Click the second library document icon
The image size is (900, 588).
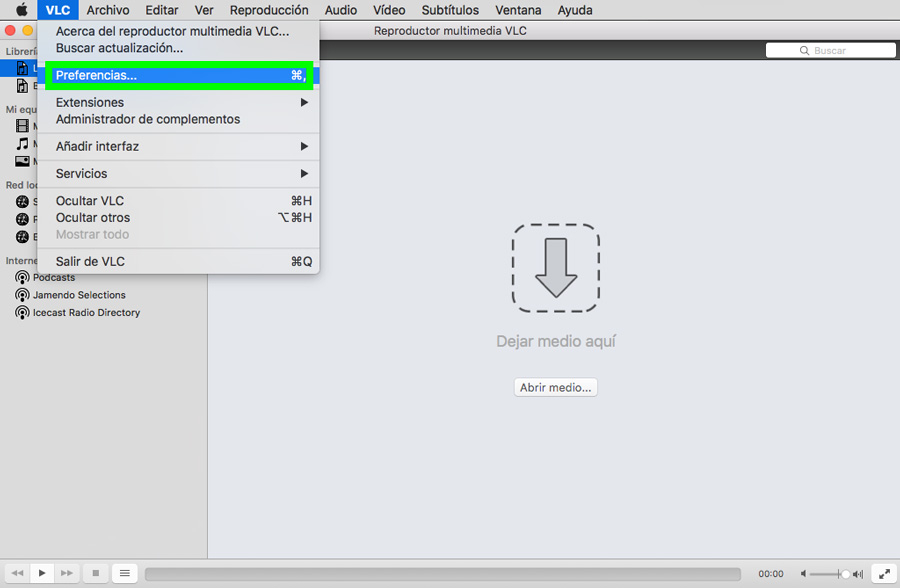22,86
